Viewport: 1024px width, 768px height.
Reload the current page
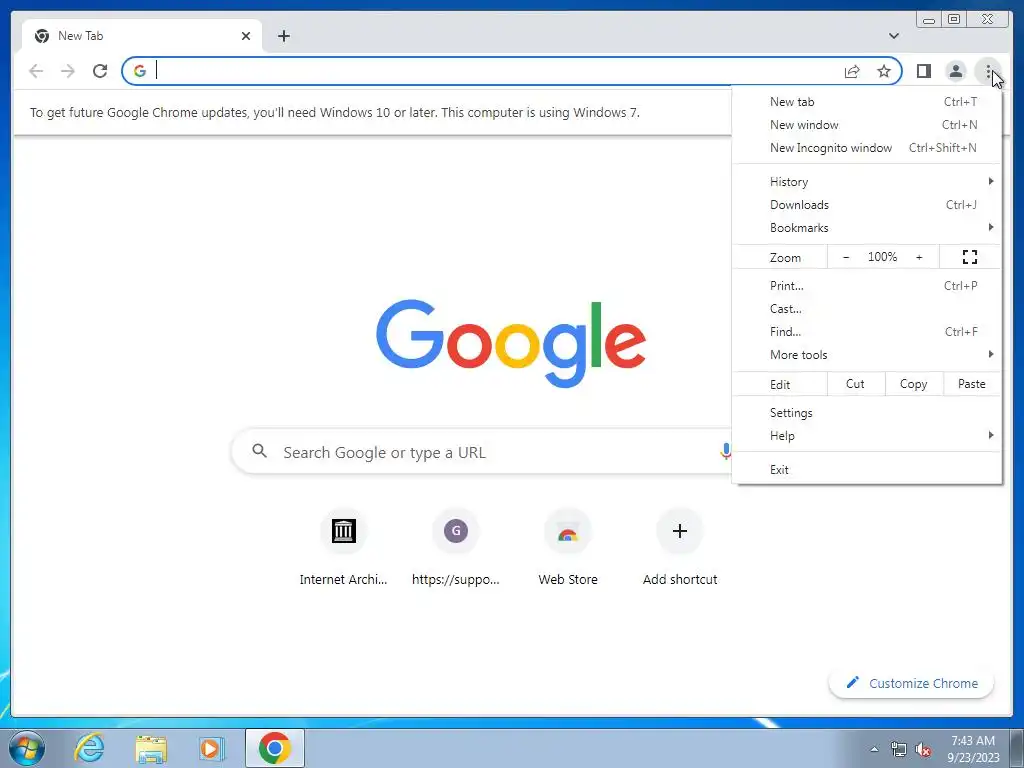(x=100, y=71)
